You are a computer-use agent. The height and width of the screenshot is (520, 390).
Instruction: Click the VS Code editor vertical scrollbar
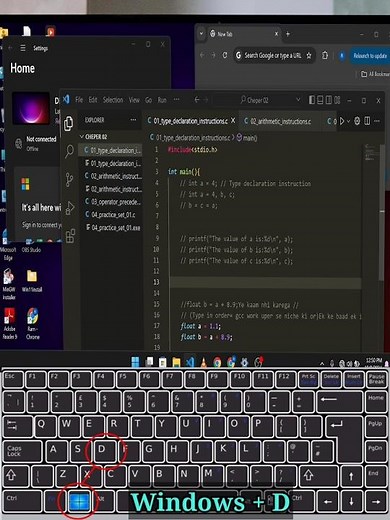pyautogui.click(x=382, y=211)
